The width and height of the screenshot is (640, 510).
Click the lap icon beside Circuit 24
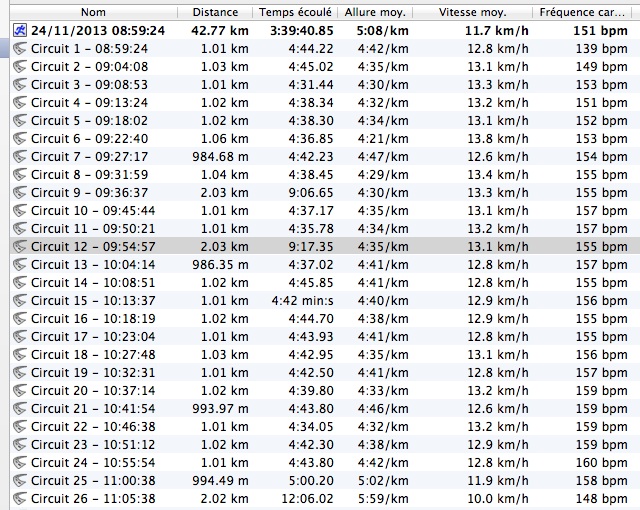pos(20,463)
